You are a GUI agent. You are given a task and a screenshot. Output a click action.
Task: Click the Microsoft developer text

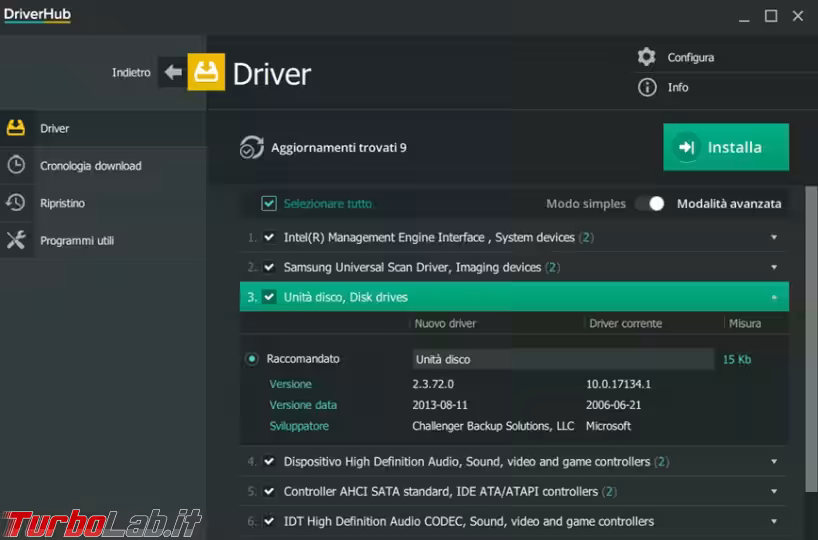coord(608,426)
